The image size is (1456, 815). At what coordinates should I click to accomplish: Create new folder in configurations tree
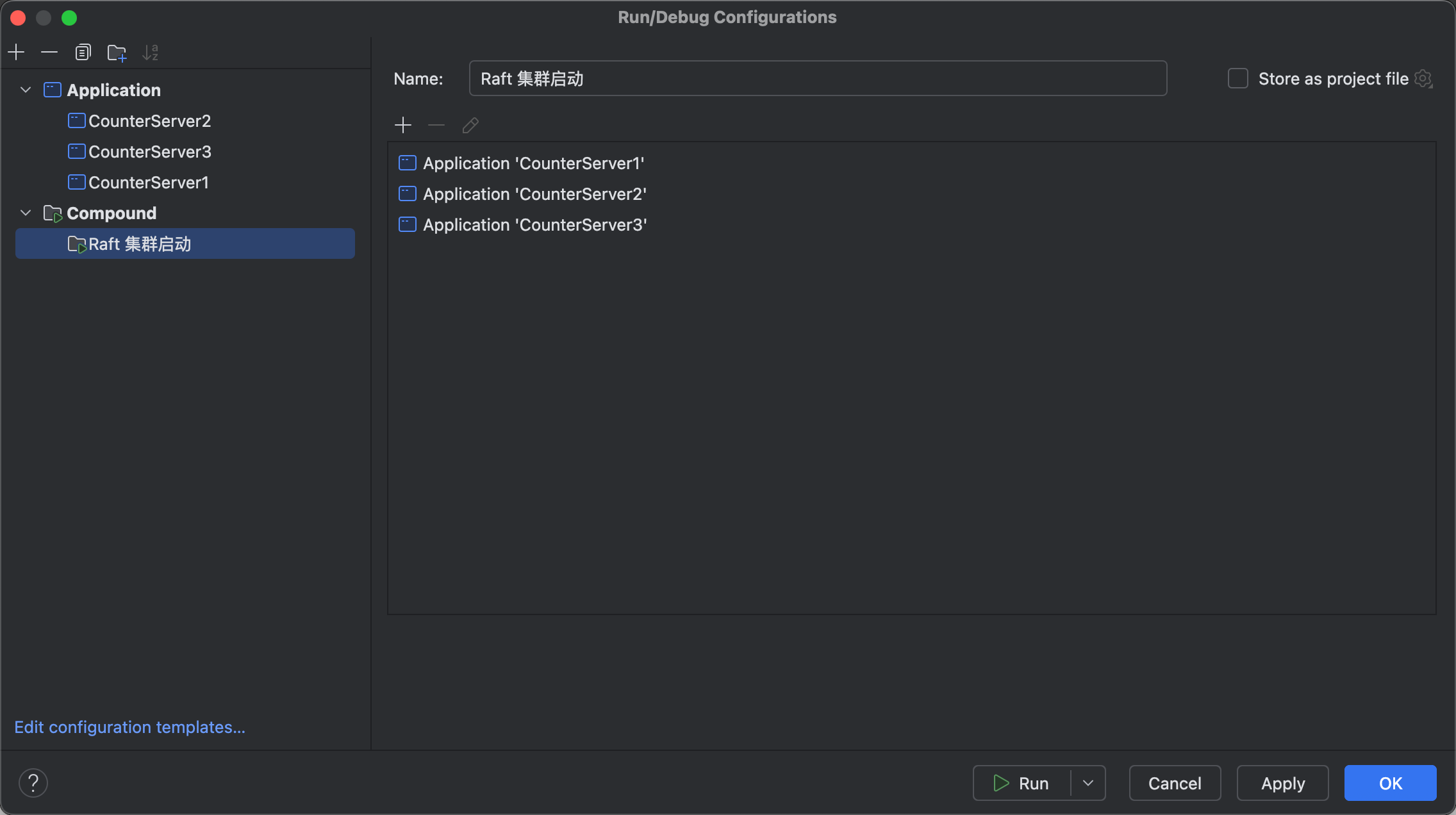117,52
